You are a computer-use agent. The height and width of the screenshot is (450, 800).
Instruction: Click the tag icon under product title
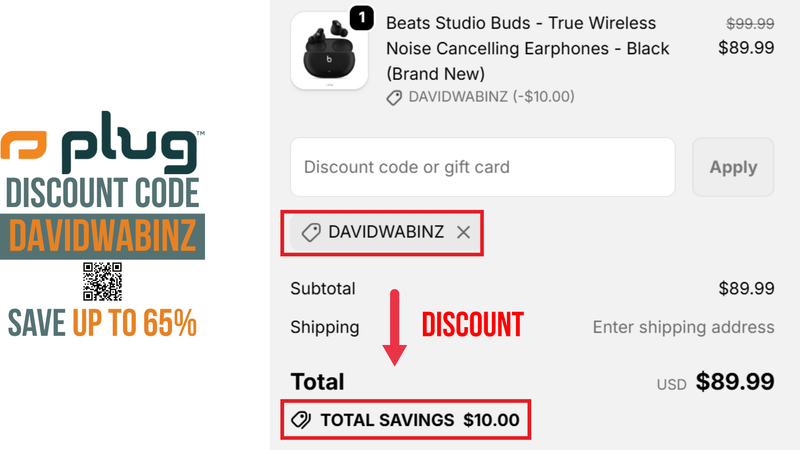tap(395, 97)
